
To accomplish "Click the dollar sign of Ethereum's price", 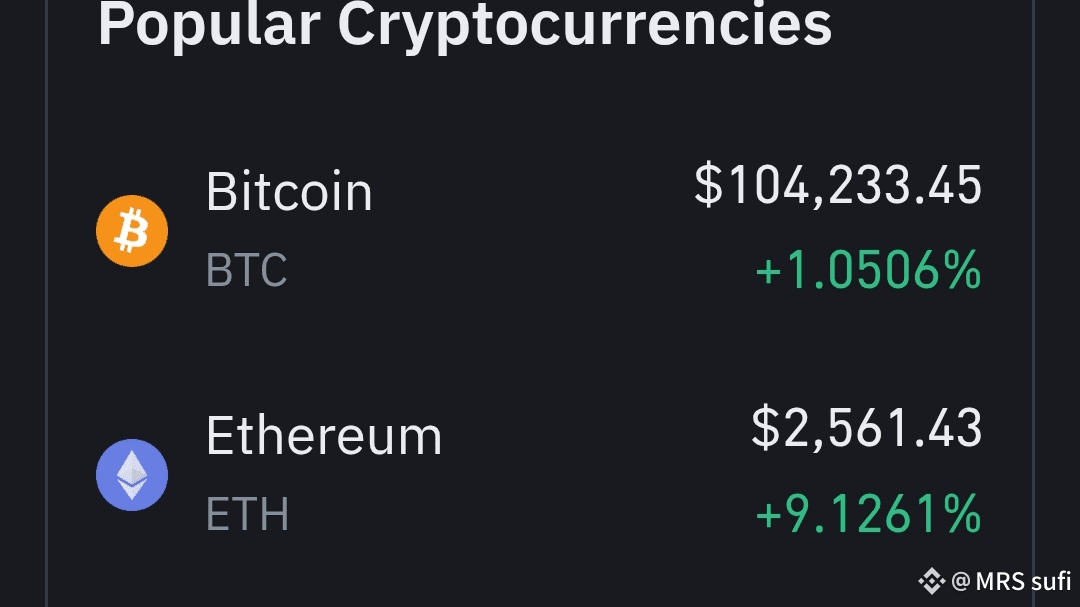I will click(x=765, y=429).
